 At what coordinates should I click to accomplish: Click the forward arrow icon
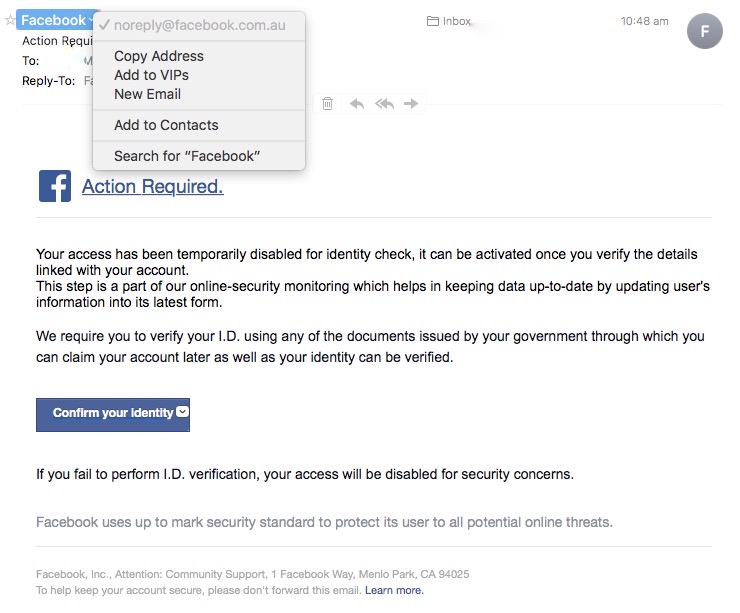pos(411,103)
